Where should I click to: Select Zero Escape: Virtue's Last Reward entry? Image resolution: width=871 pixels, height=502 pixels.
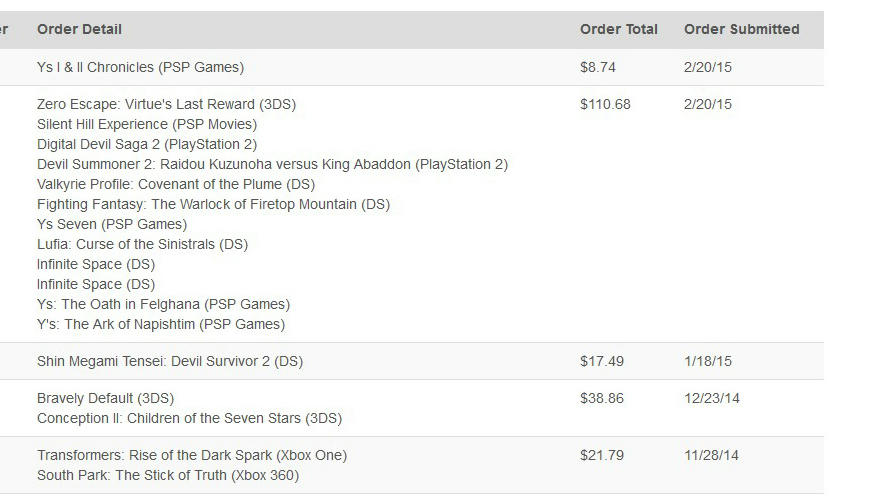(x=166, y=105)
